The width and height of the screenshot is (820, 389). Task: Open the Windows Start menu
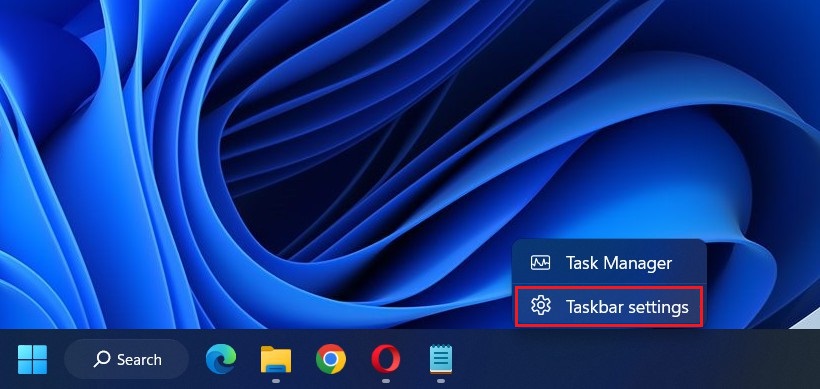click(x=32, y=360)
